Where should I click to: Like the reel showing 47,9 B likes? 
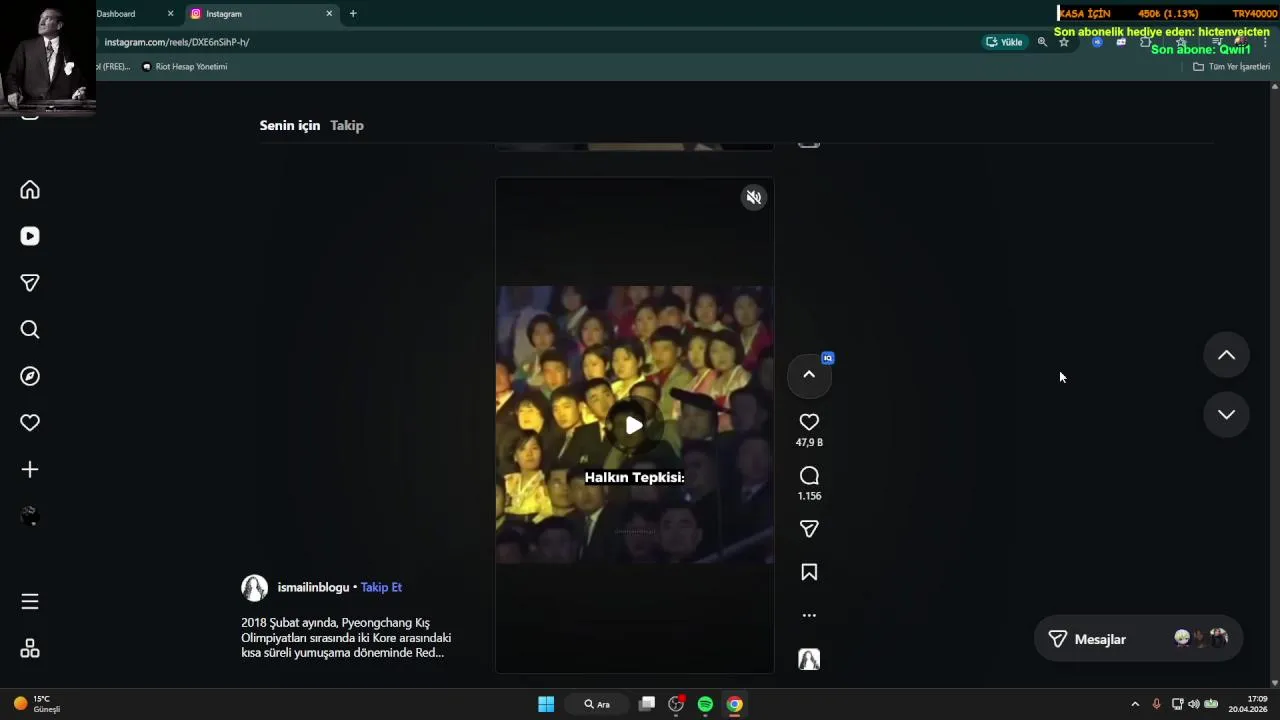809,422
